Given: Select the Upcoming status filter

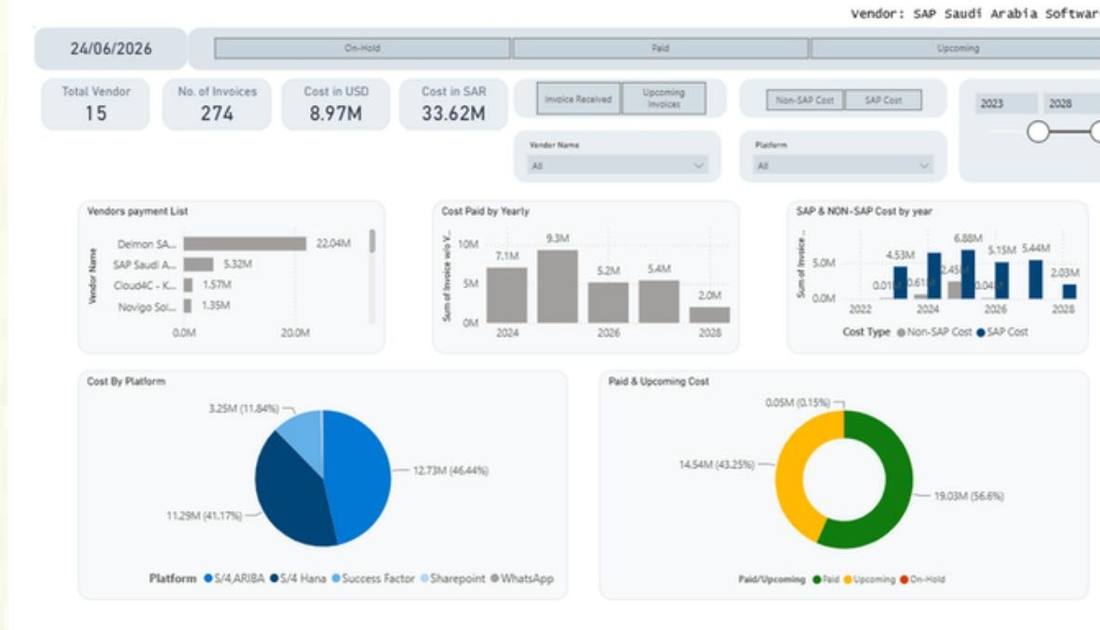Looking at the screenshot, I should tap(957, 48).
